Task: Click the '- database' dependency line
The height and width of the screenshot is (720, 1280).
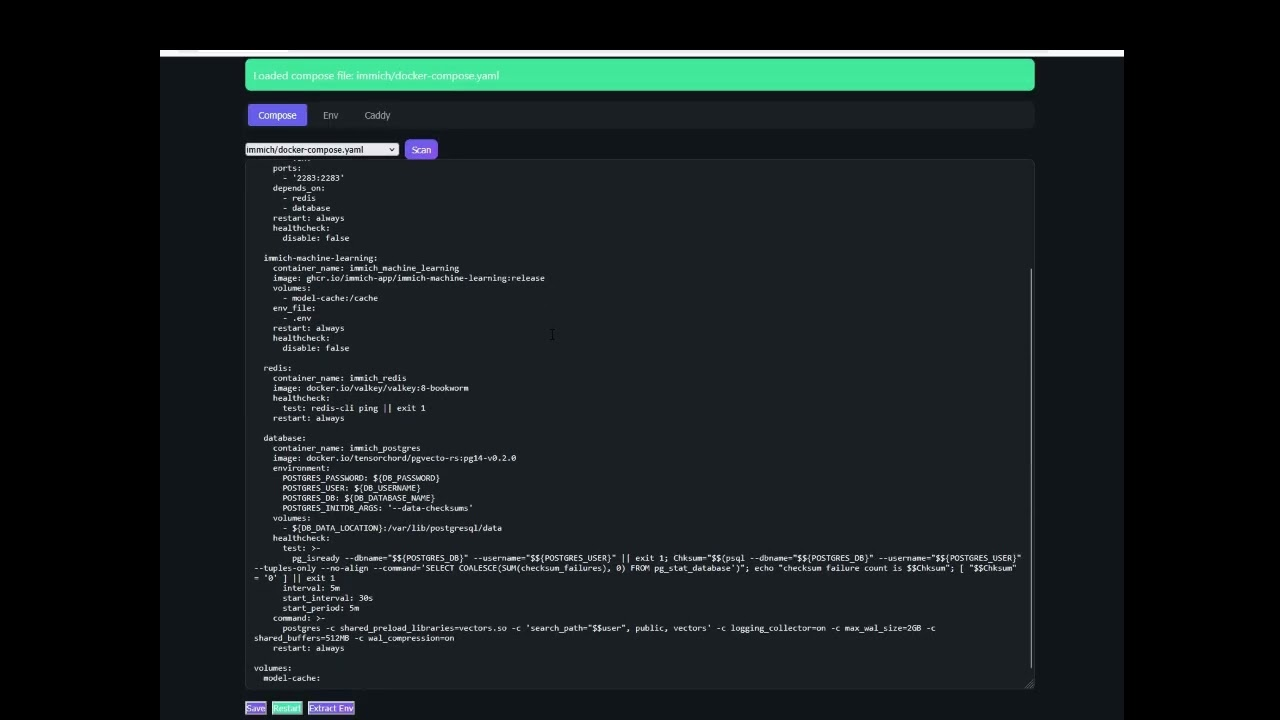Action: 306,208
